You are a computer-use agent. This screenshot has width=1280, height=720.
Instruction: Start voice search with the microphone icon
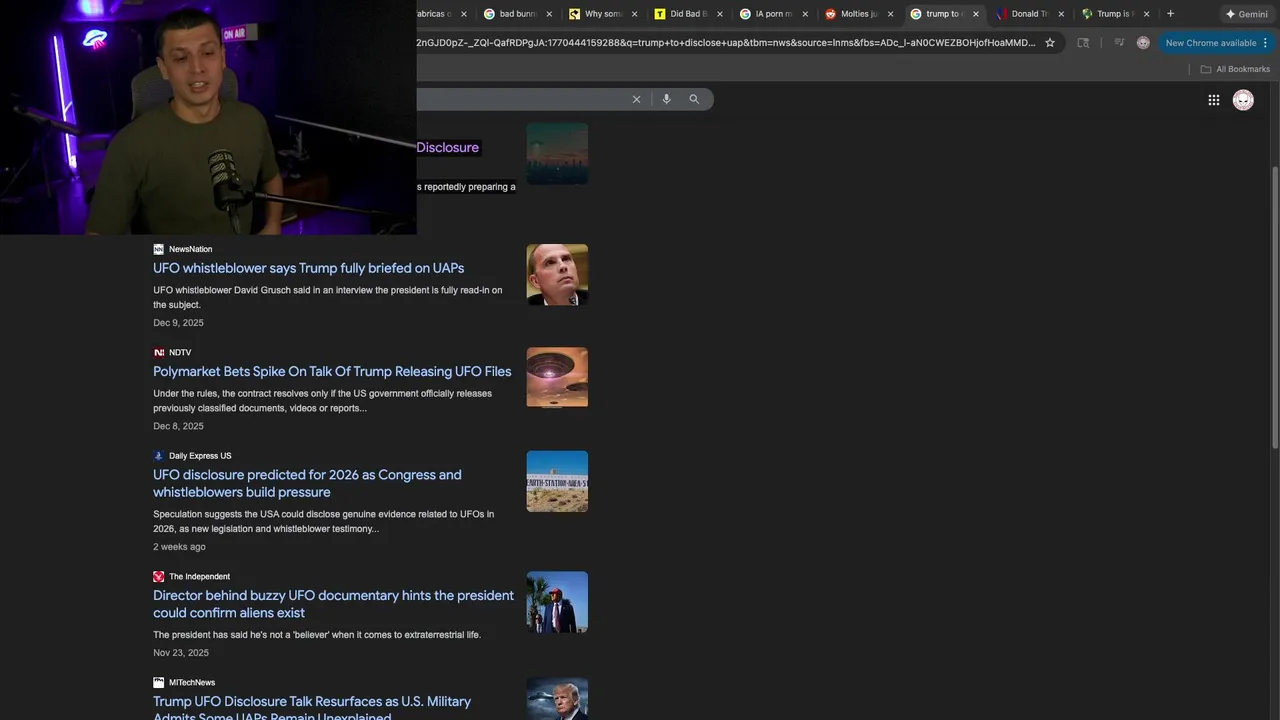click(666, 99)
